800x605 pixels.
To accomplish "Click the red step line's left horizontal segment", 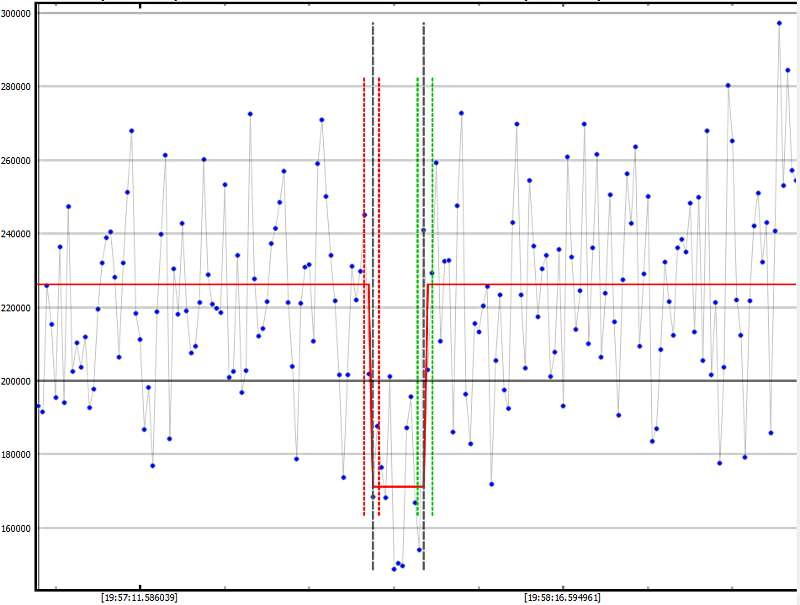I will (200, 284).
